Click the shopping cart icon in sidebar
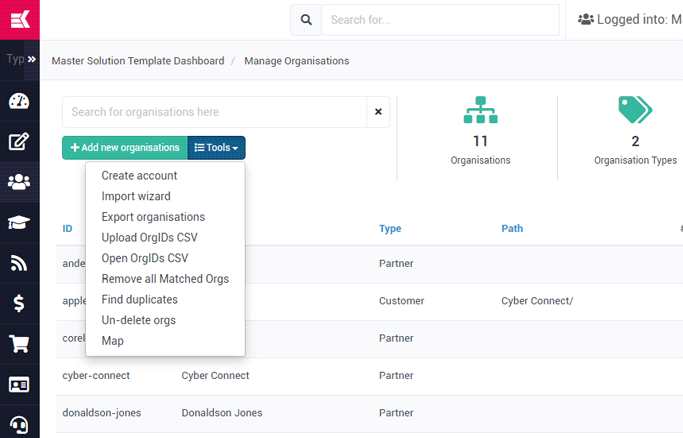Viewport: 683px width, 438px height. (x=19, y=344)
